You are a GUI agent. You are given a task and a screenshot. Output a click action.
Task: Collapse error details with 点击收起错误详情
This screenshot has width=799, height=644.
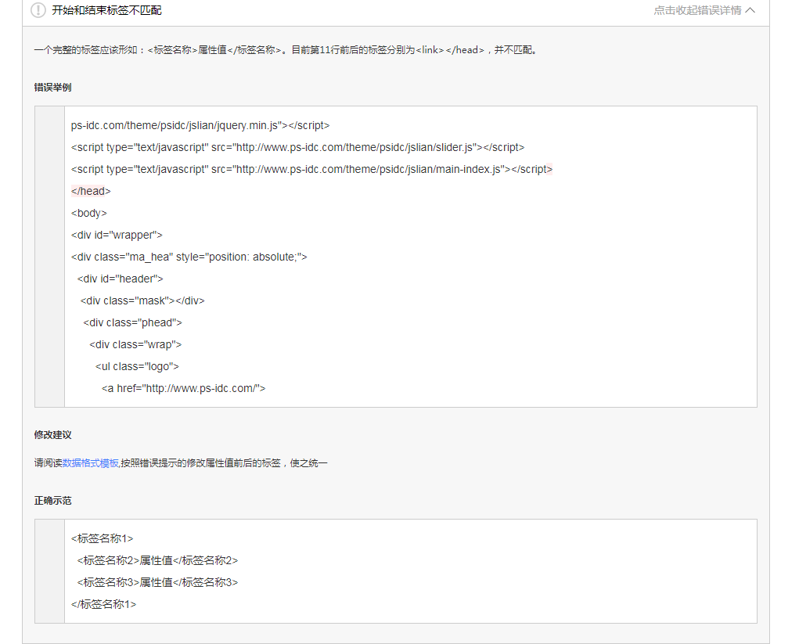coord(697,10)
